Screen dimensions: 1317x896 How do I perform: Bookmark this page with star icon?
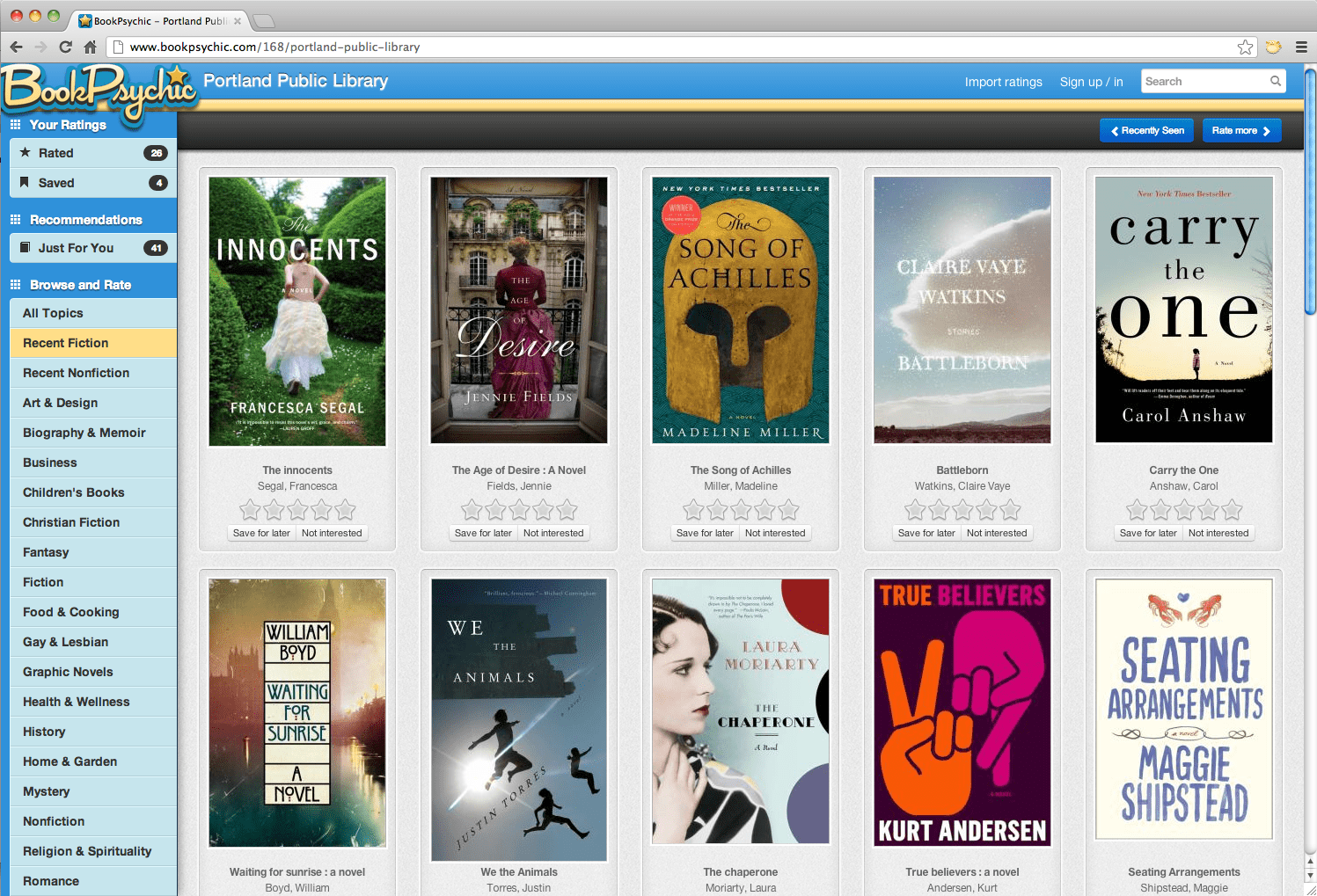1245,47
